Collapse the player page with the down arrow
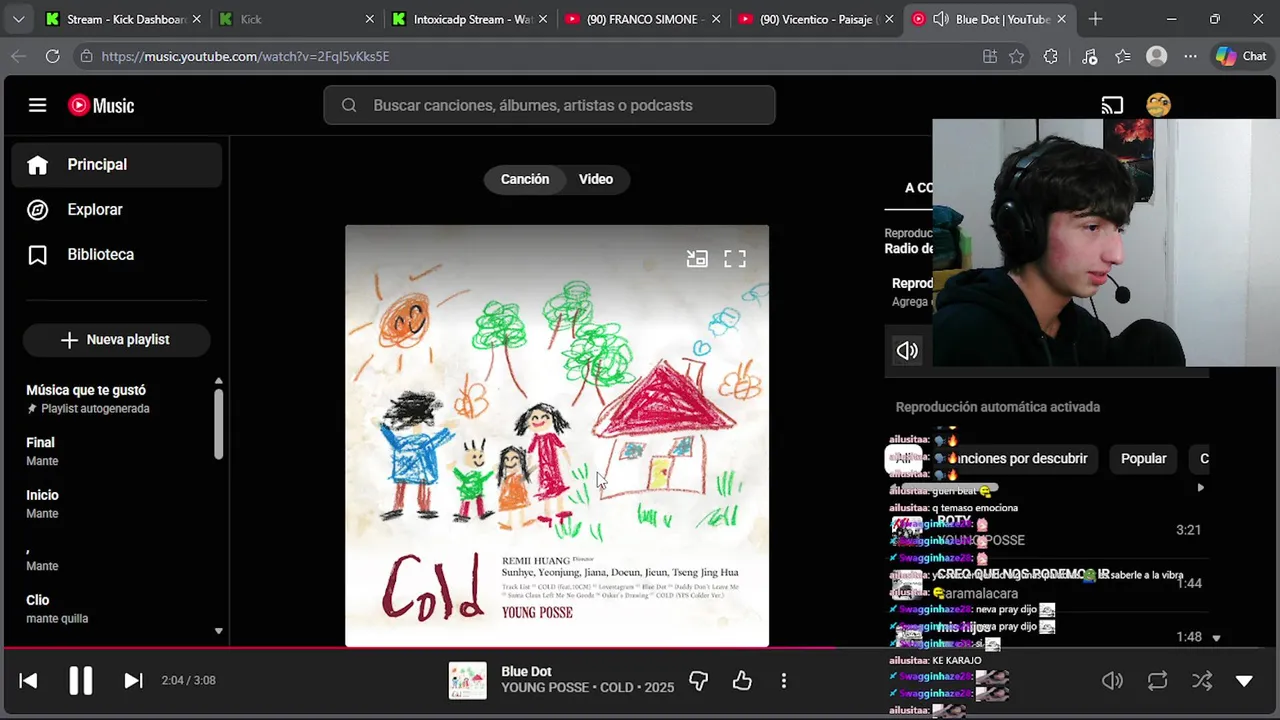The image size is (1280, 720). [1244, 681]
